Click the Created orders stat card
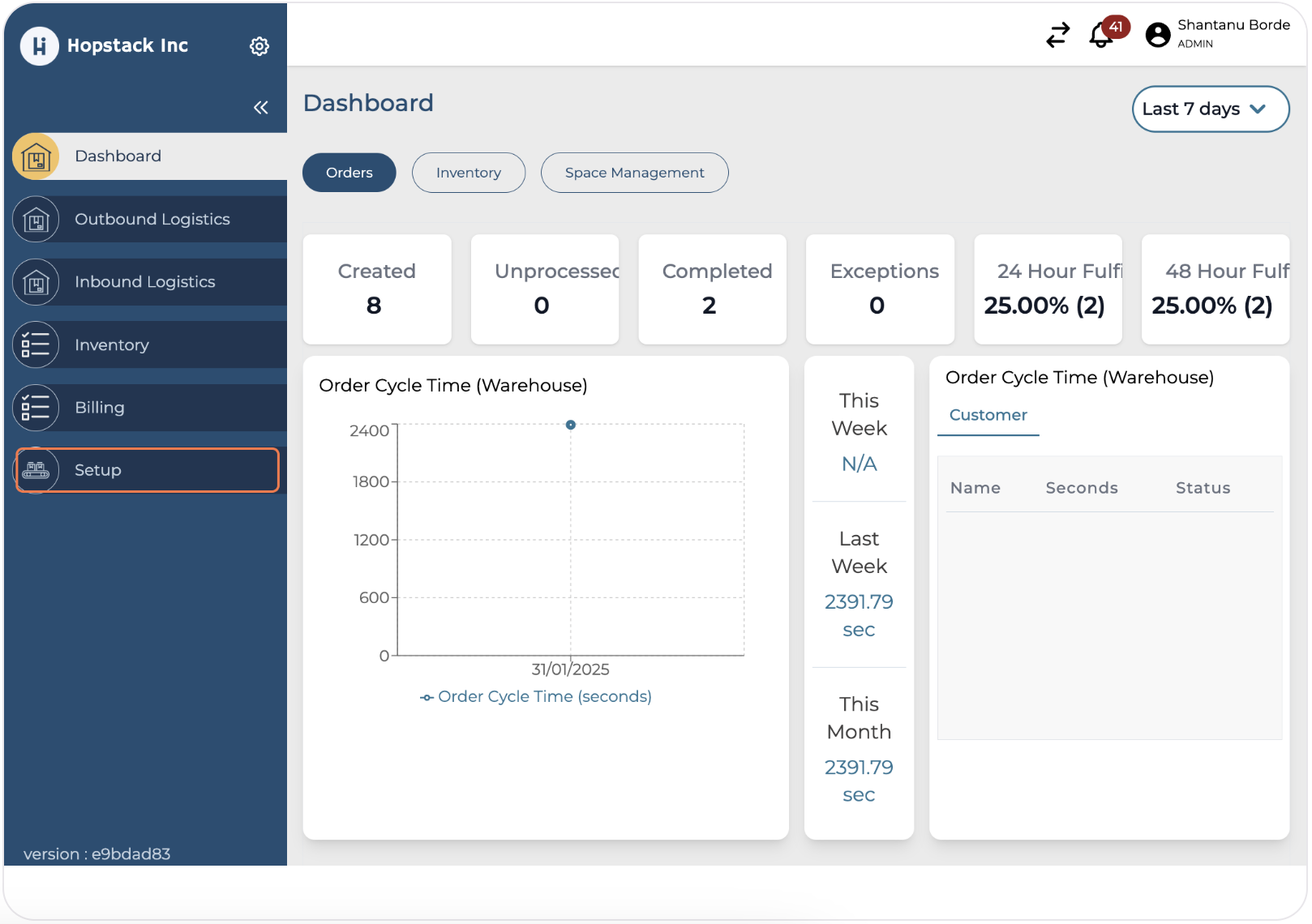Image resolution: width=1312 pixels, height=924 pixels. [376, 289]
